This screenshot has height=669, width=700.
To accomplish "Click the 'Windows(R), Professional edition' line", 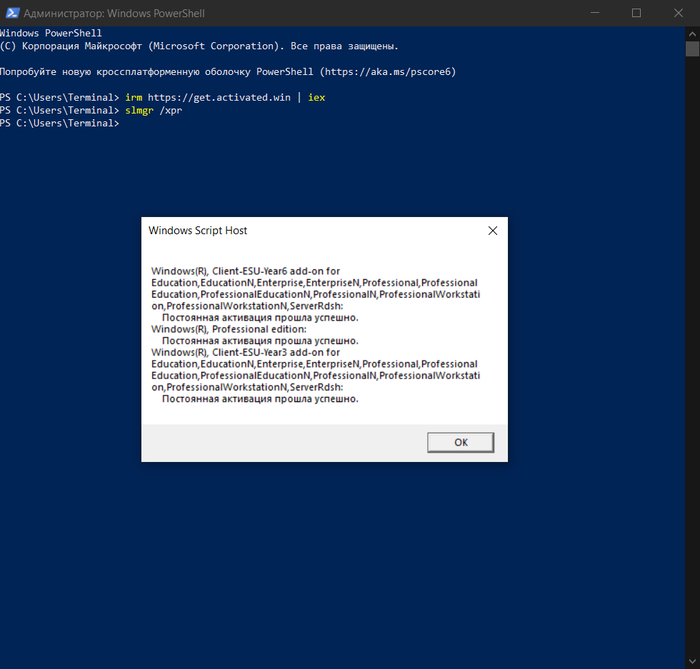I will tap(229, 329).
